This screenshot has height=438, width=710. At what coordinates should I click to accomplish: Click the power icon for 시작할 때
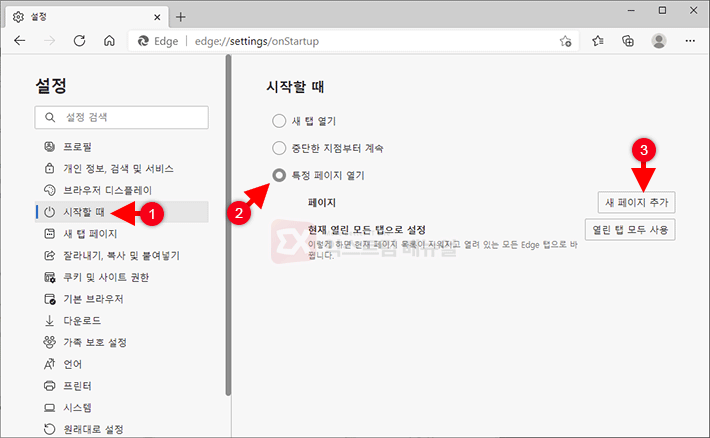[49, 212]
